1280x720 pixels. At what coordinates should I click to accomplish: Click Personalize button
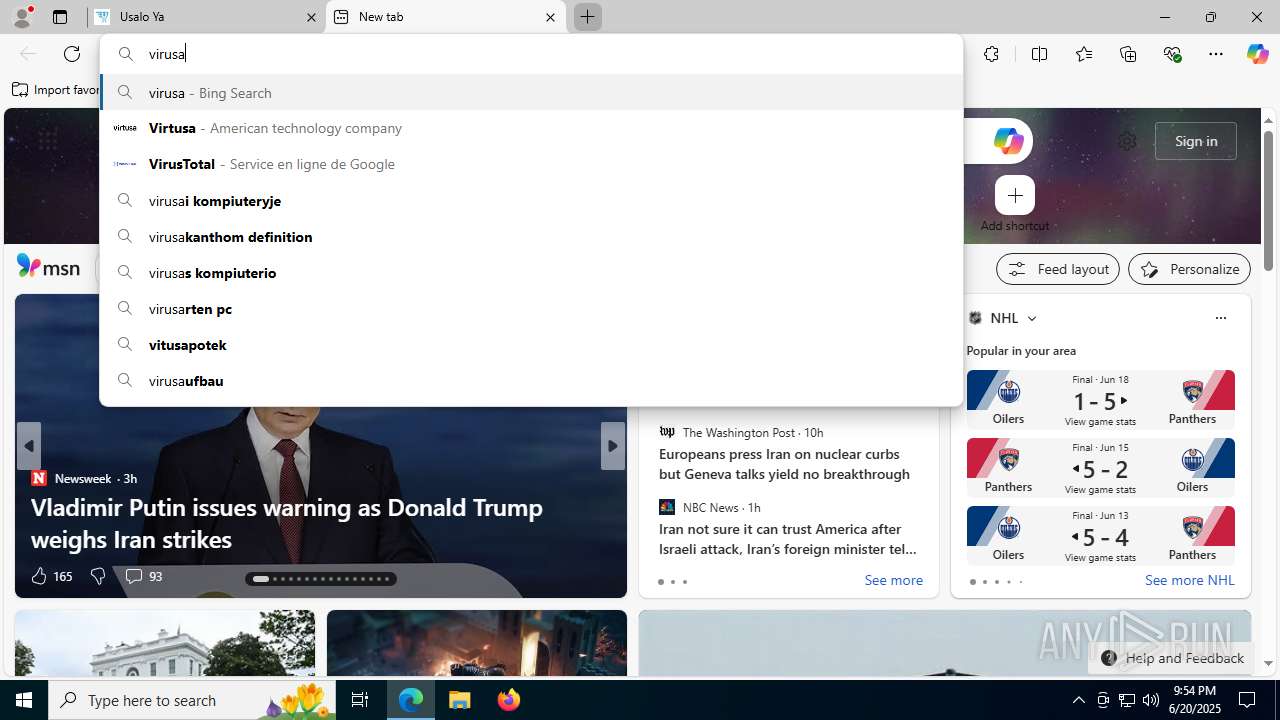point(1189,269)
